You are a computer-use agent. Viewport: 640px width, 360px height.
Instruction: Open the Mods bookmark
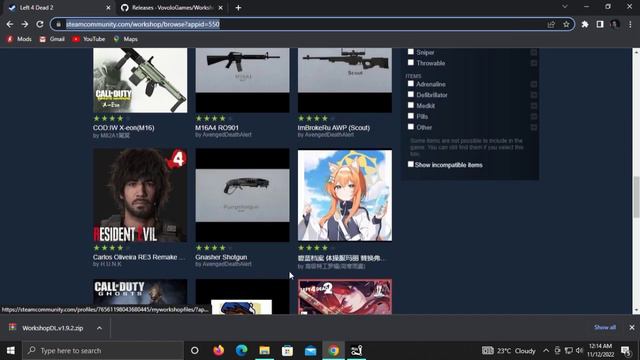coord(19,39)
